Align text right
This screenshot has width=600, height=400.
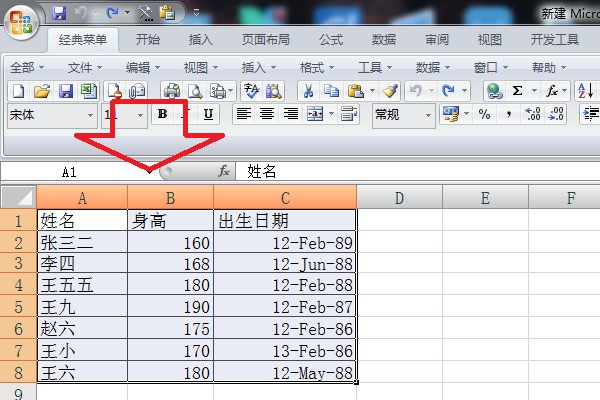290,114
